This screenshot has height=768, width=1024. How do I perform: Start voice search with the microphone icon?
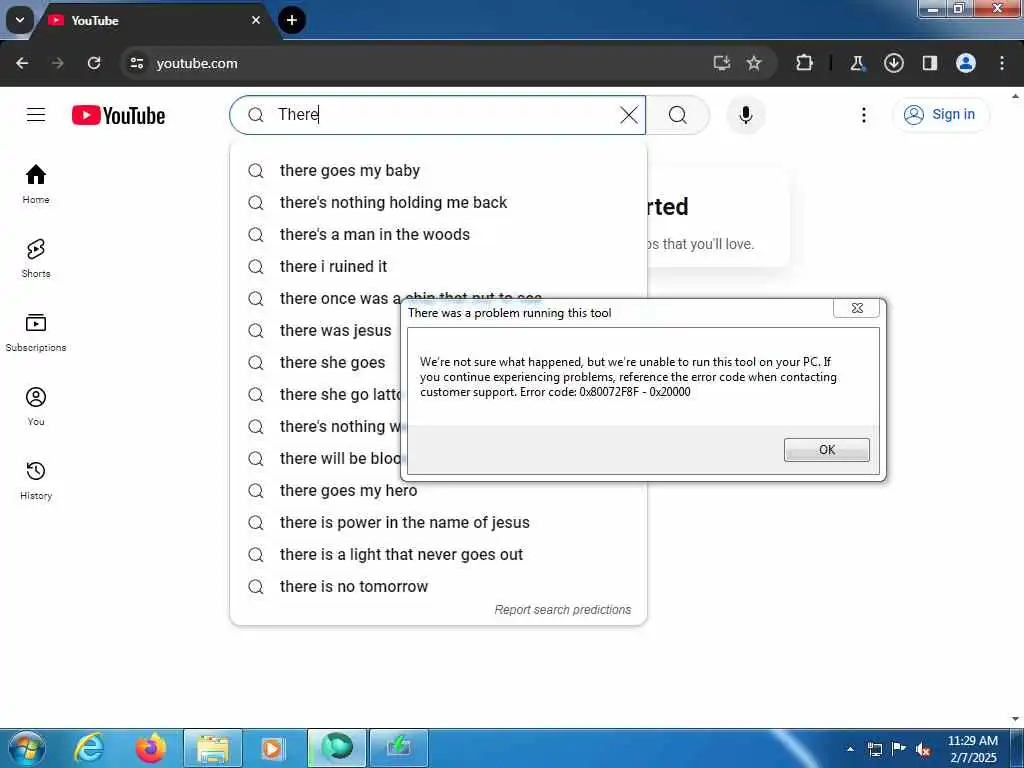click(745, 115)
